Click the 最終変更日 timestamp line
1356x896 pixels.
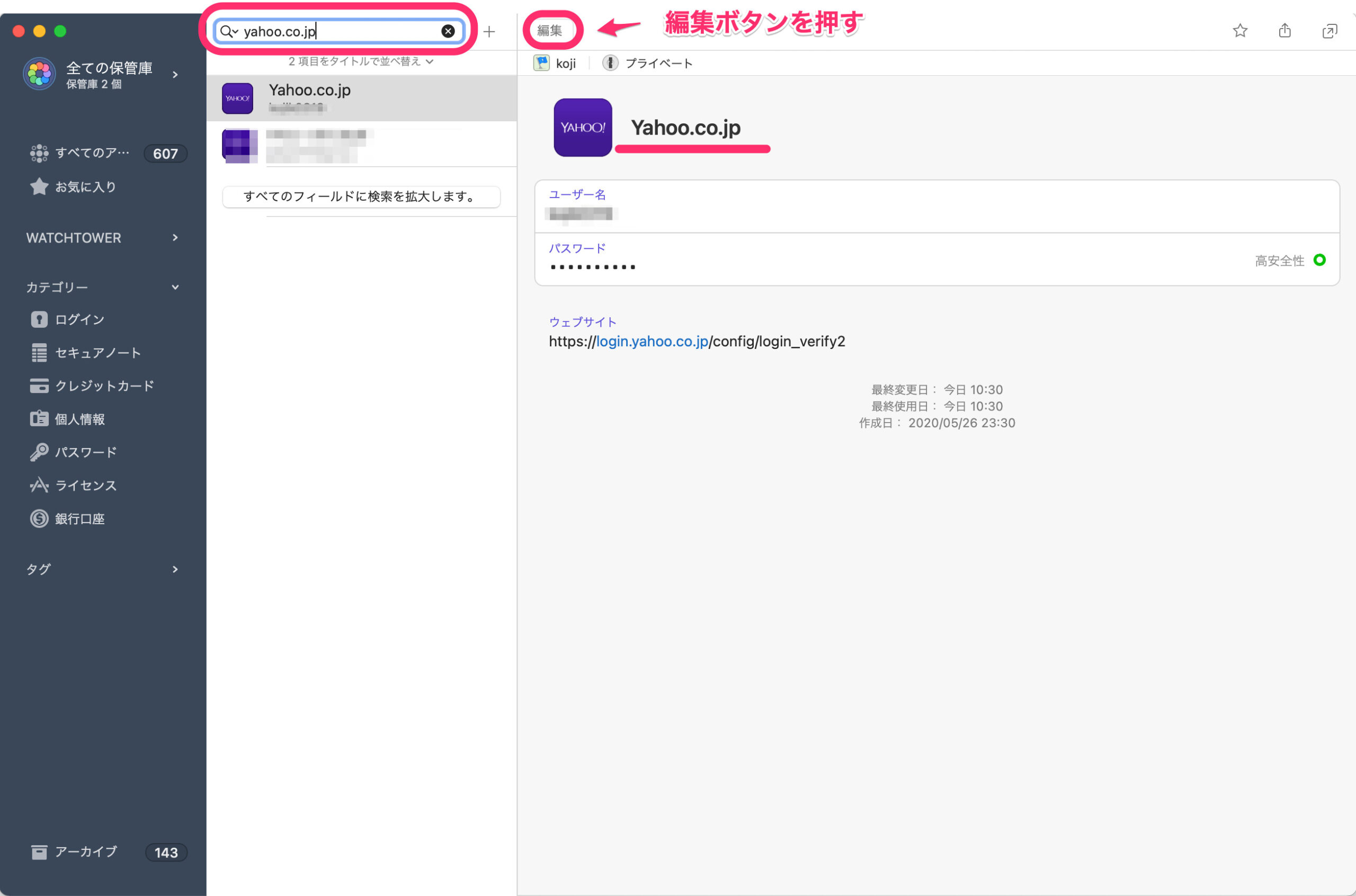(937, 390)
